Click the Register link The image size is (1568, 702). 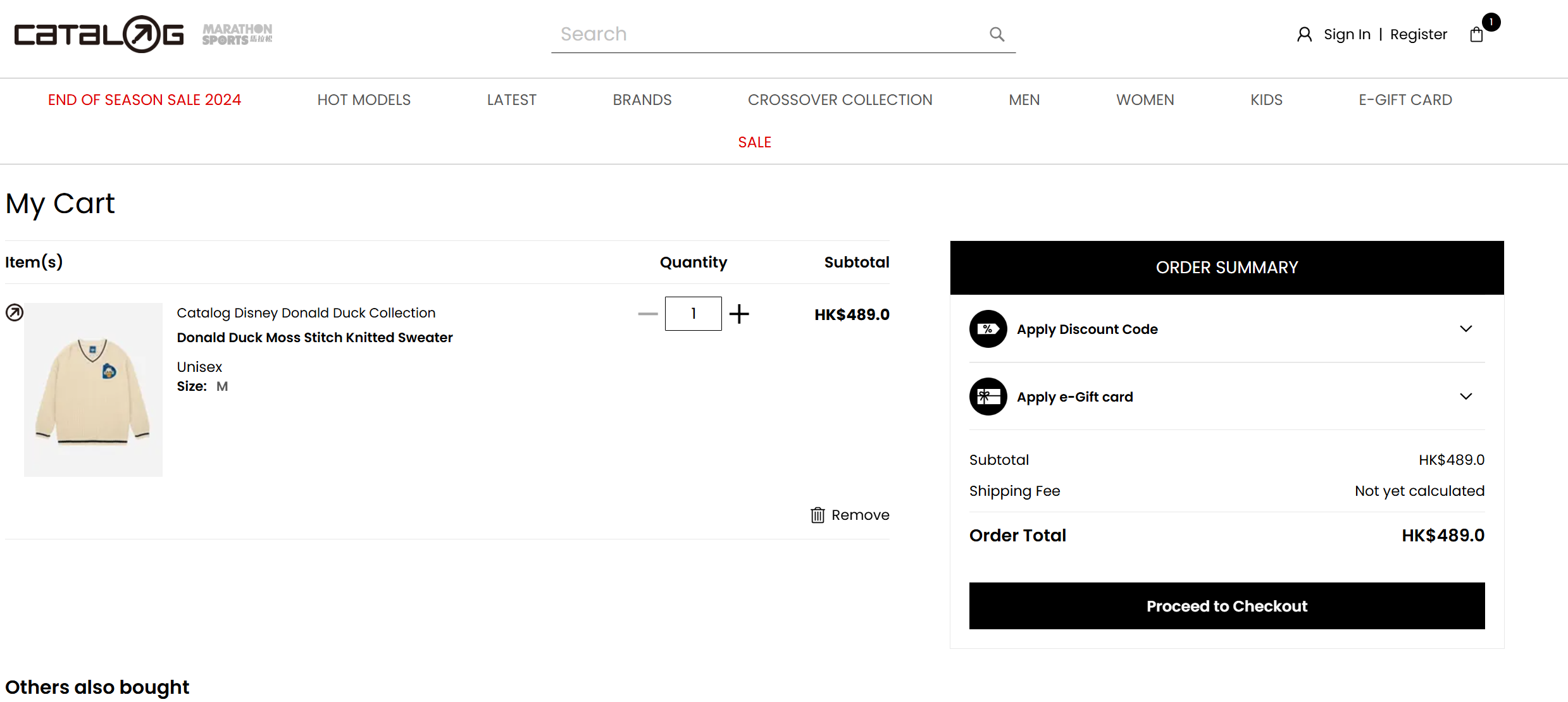click(1419, 34)
